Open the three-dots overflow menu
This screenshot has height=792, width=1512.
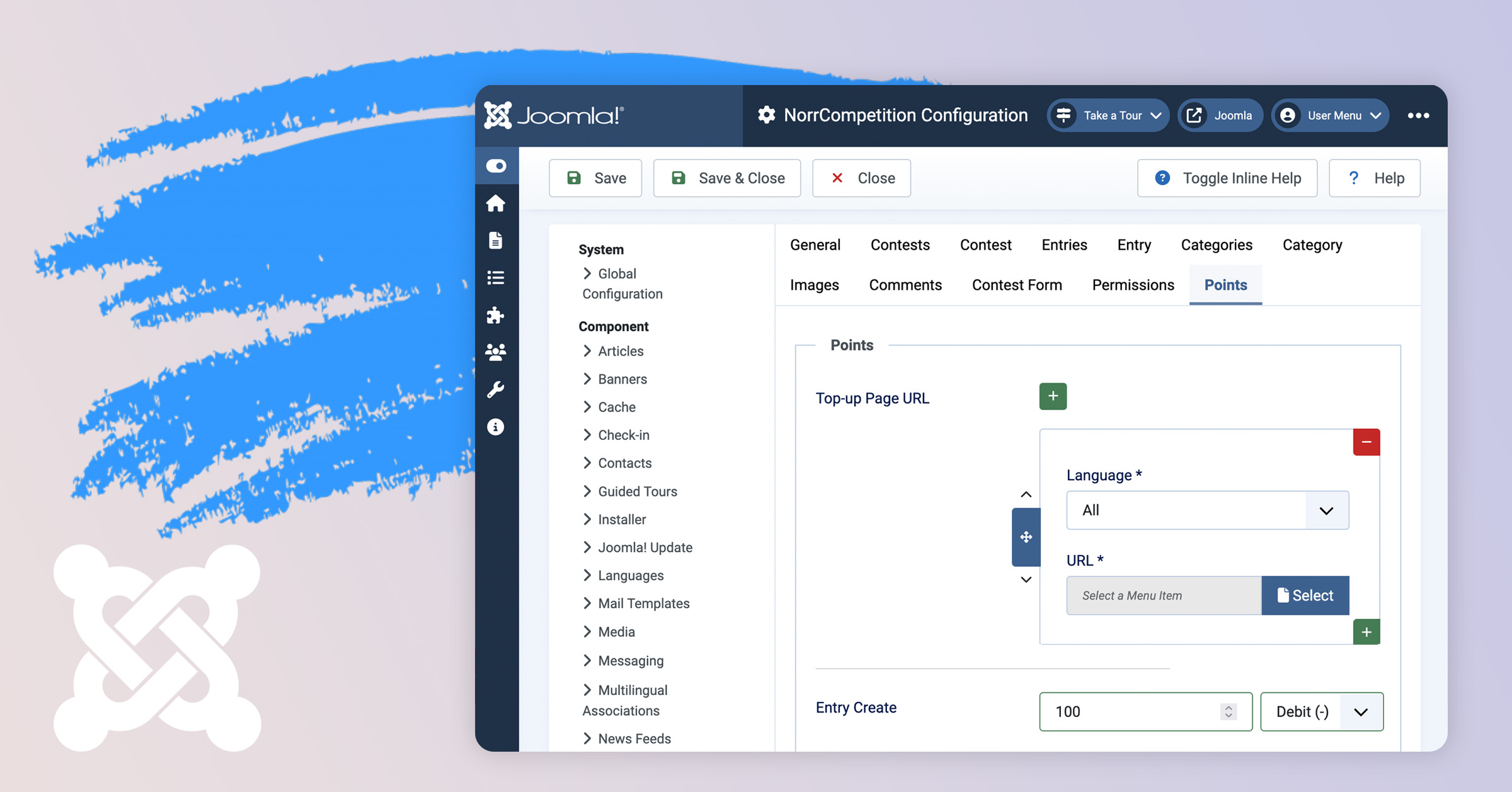(1418, 115)
